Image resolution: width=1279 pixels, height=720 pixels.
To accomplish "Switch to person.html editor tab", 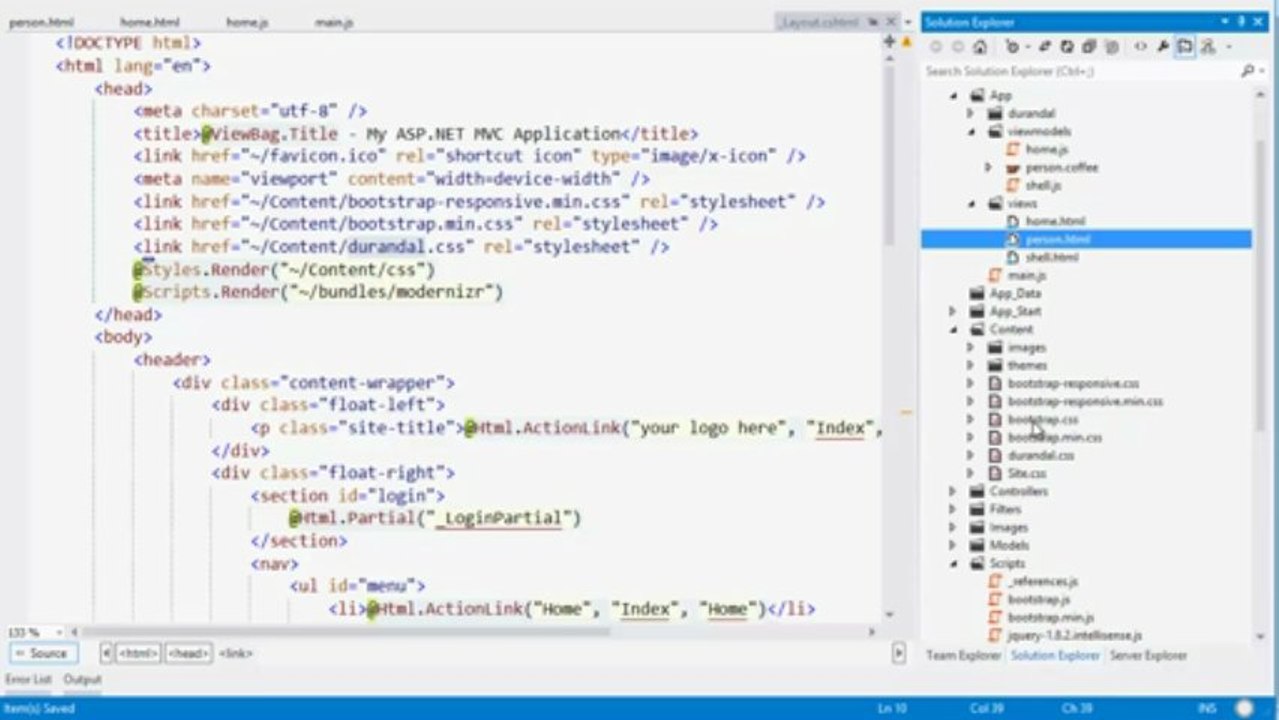I will coord(41,22).
